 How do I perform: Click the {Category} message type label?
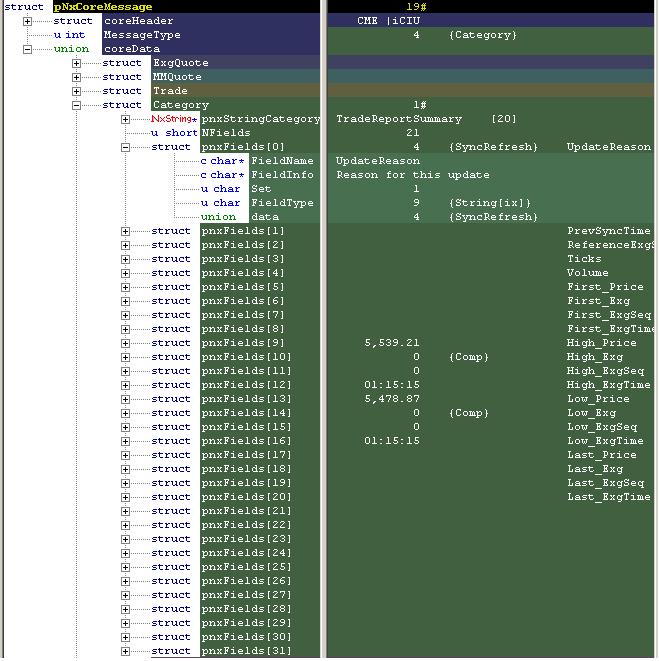[x=483, y=35]
